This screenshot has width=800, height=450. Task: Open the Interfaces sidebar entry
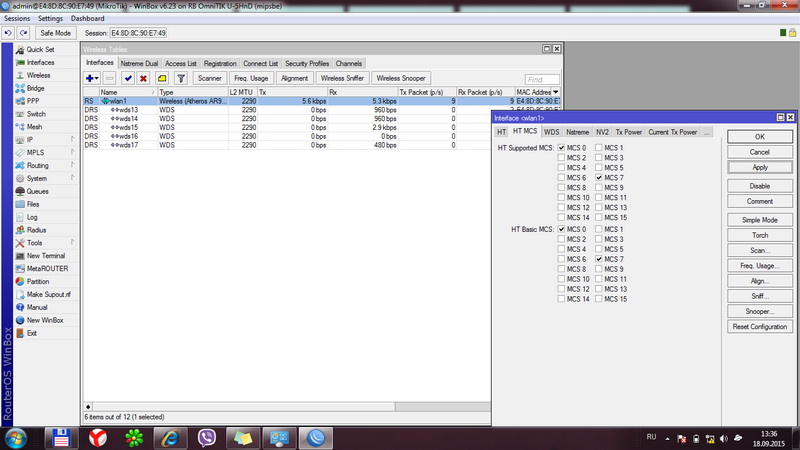[40, 62]
